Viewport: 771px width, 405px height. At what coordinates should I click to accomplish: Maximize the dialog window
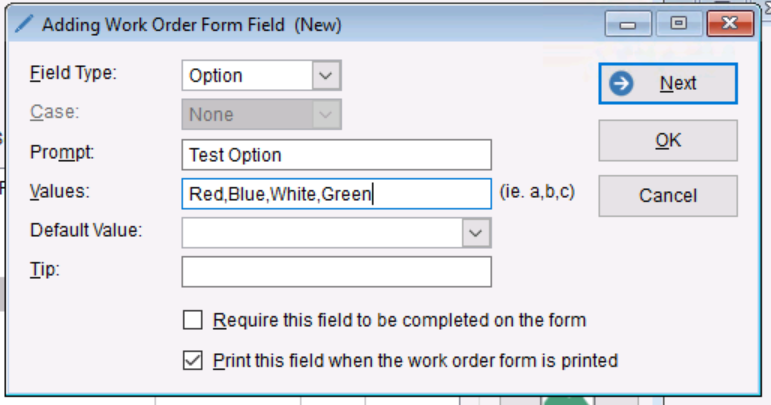click(679, 25)
